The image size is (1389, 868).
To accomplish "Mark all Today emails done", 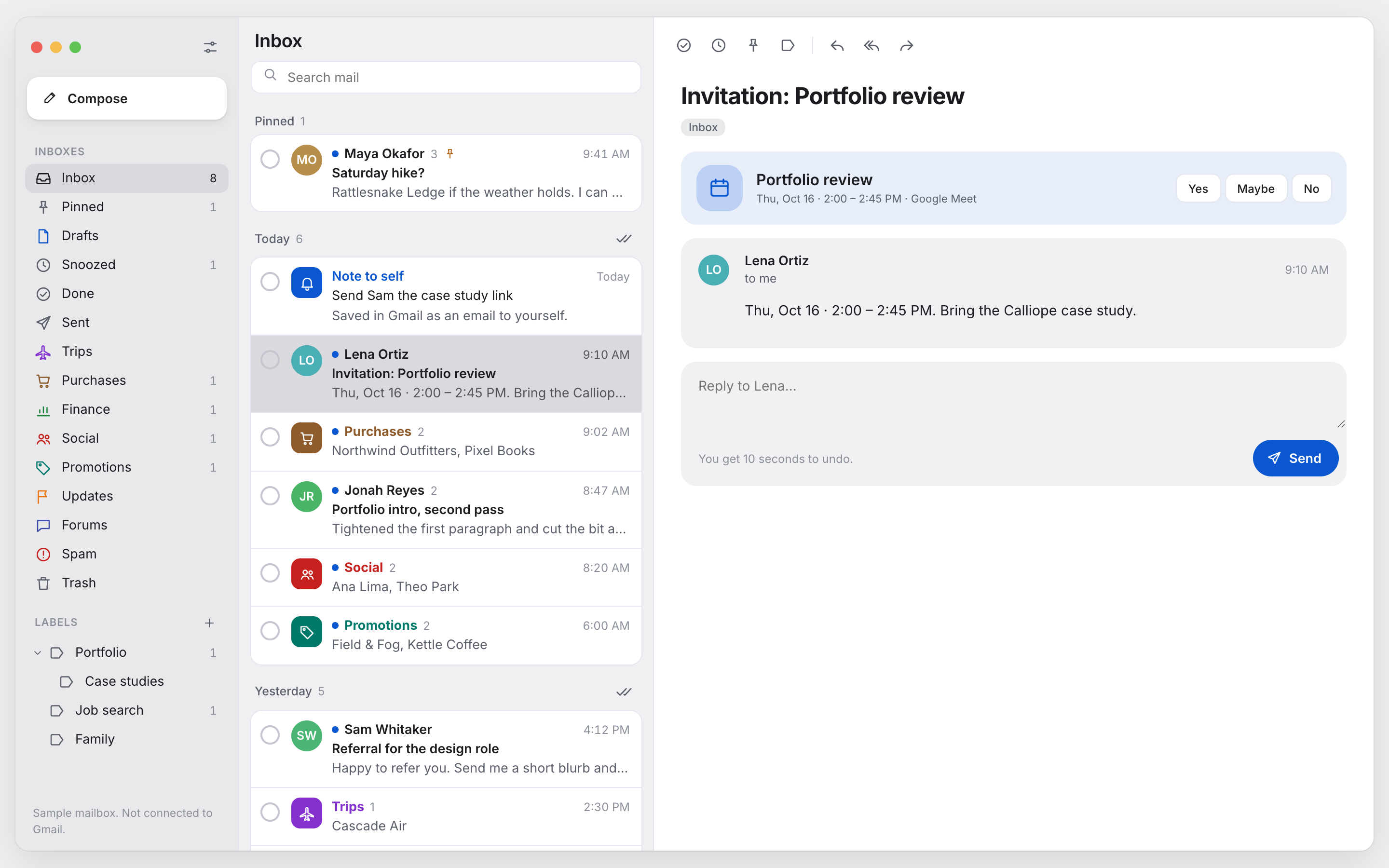I will 624,239.
